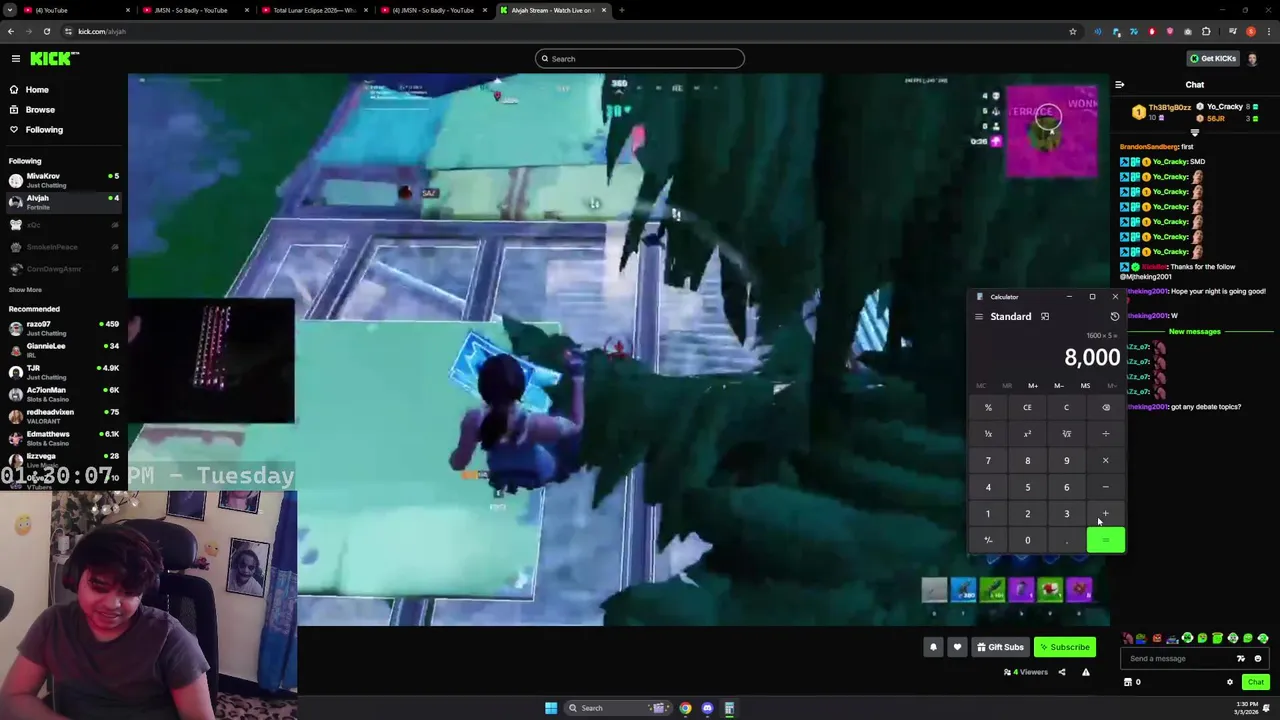Open recommended channel Ac7ionMan
The height and width of the screenshot is (720, 1280).
pyautogui.click(x=62, y=394)
